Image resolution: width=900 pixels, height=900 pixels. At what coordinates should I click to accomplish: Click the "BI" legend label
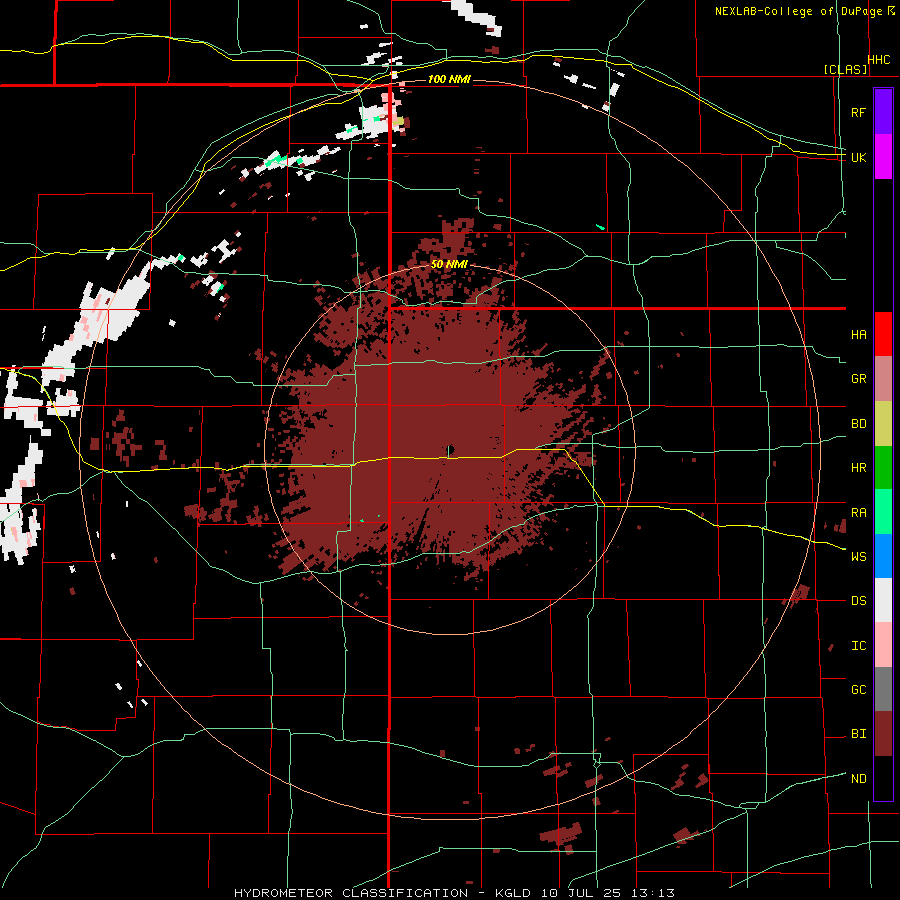pyautogui.click(x=858, y=734)
